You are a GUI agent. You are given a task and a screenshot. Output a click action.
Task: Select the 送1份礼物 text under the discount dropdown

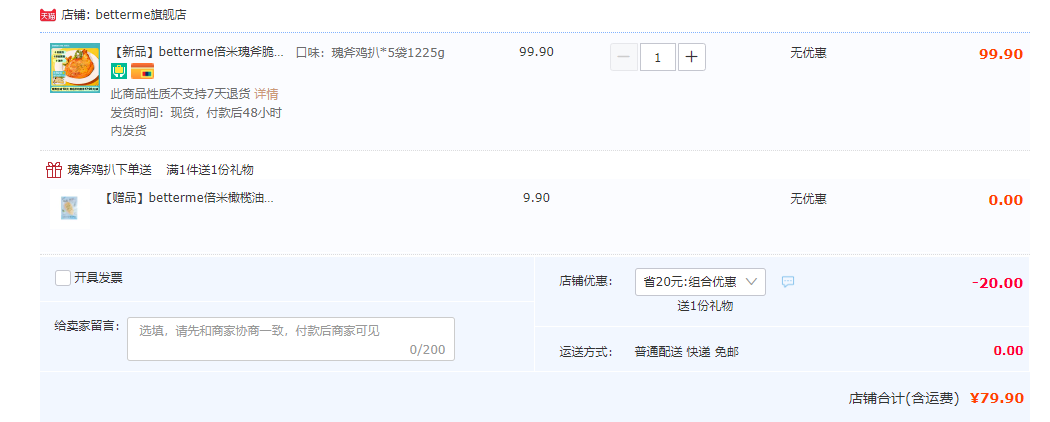click(x=705, y=306)
